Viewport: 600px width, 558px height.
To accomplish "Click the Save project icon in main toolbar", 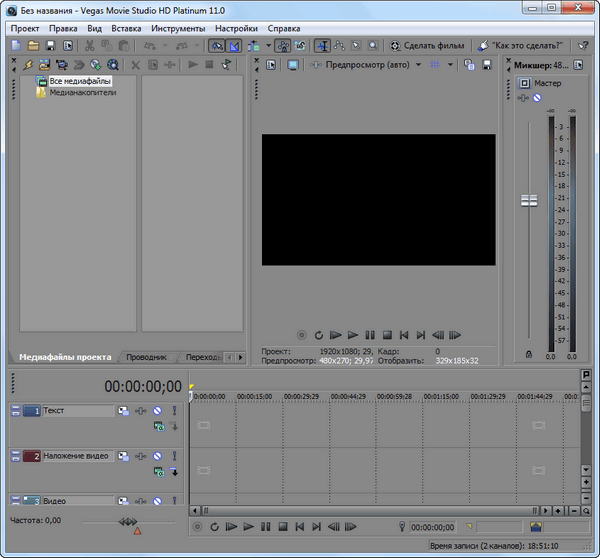I will point(51,46).
